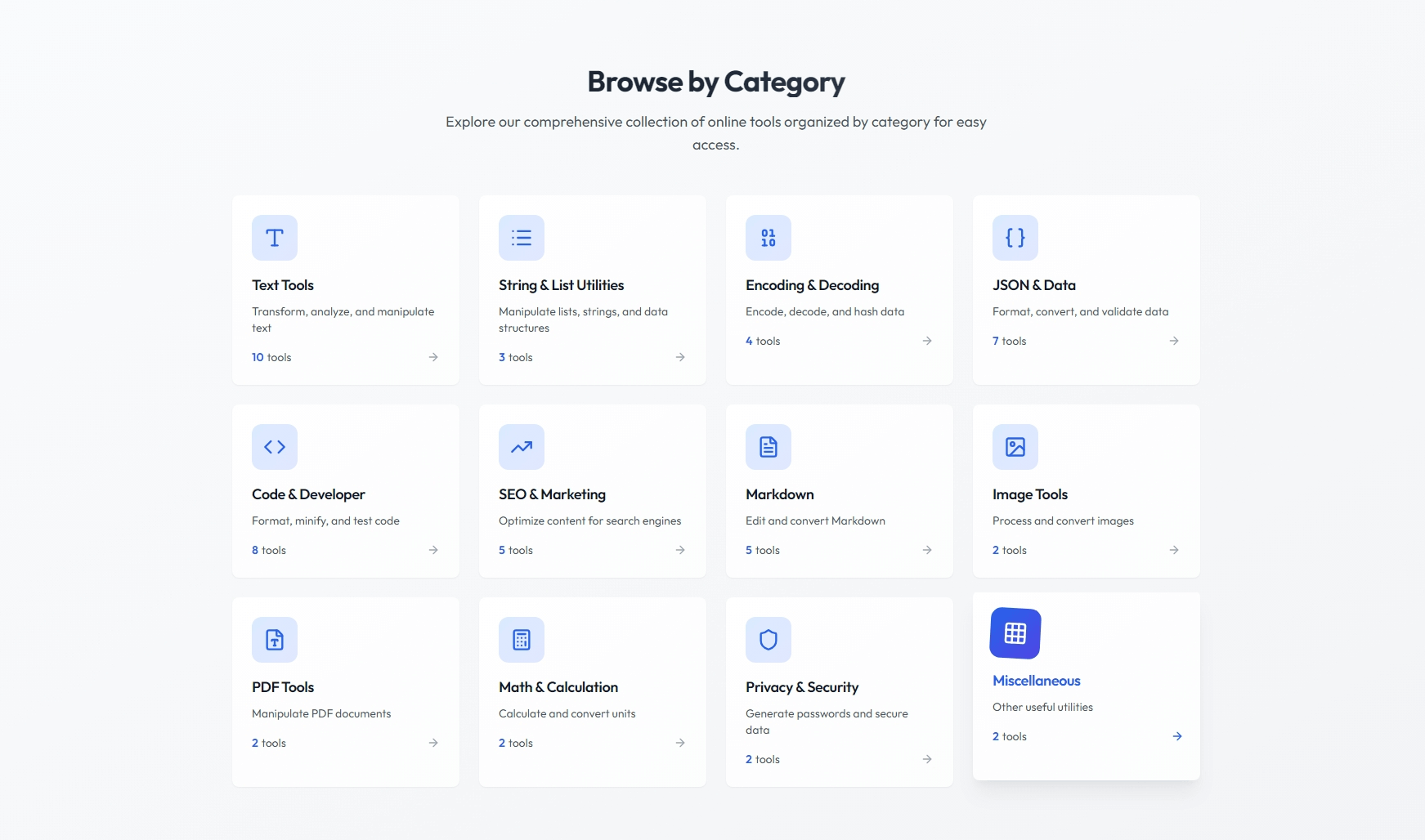Click the Markdown document icon
The height and width of the screenshot is (840, 1425).
(x=769, y=447)
